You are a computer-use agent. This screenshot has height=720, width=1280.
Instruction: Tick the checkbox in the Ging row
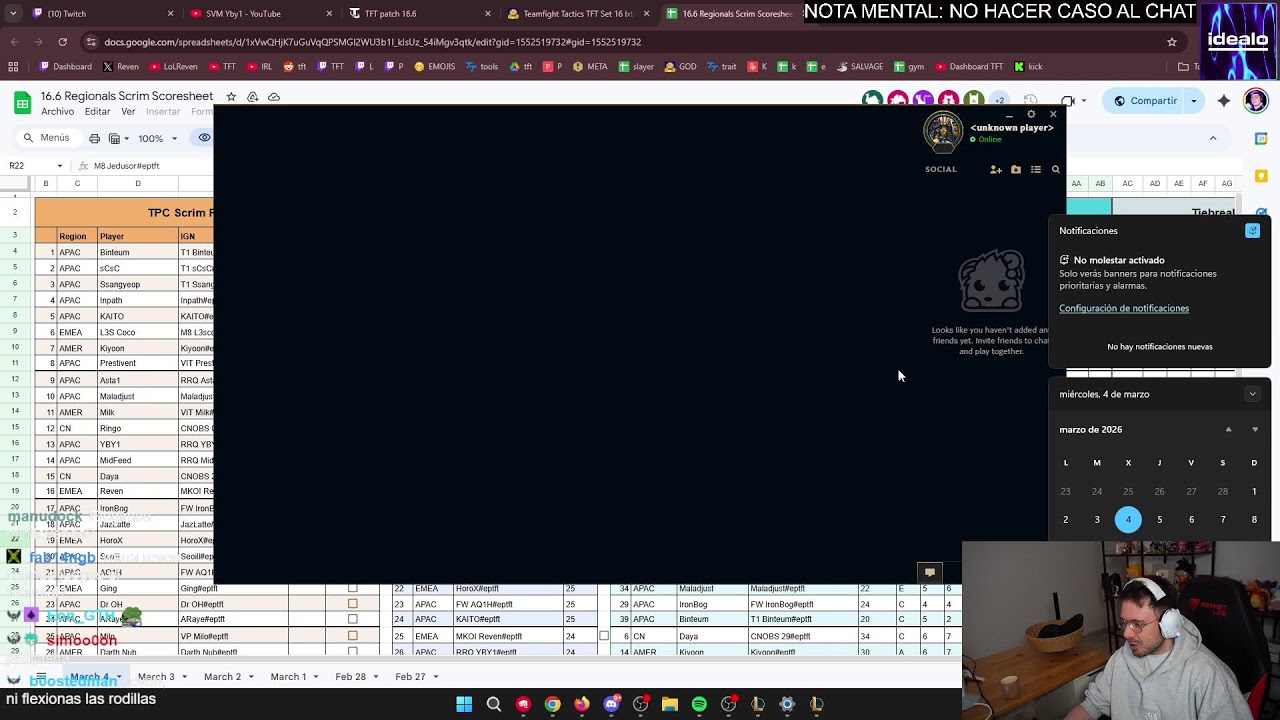coord(352,589)
